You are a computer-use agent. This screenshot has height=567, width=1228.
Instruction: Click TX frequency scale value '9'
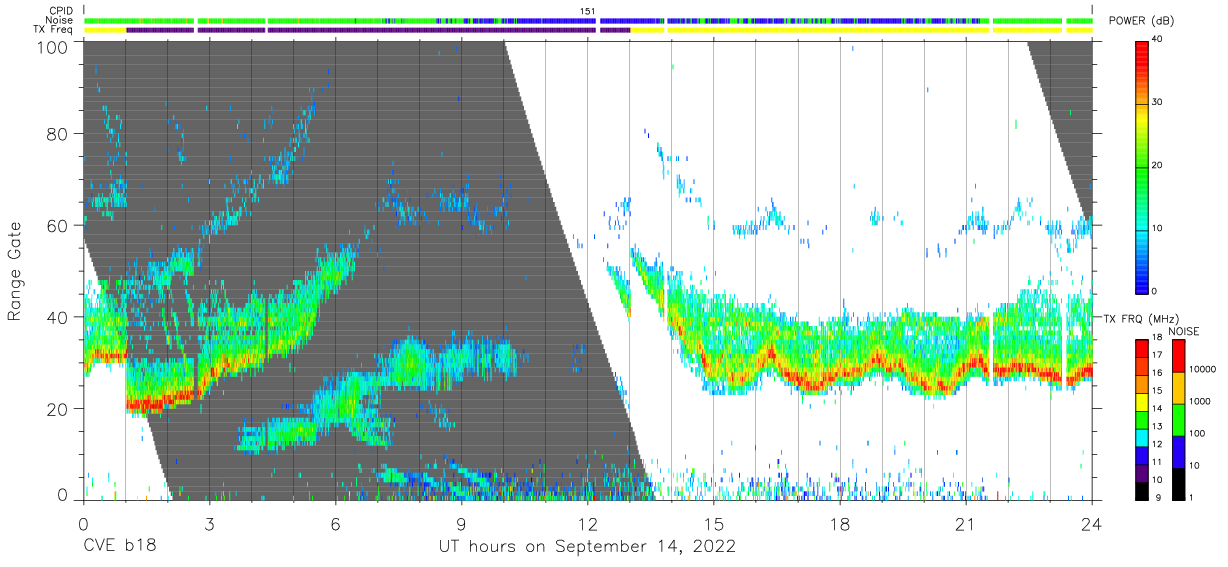coord(1157,497)
